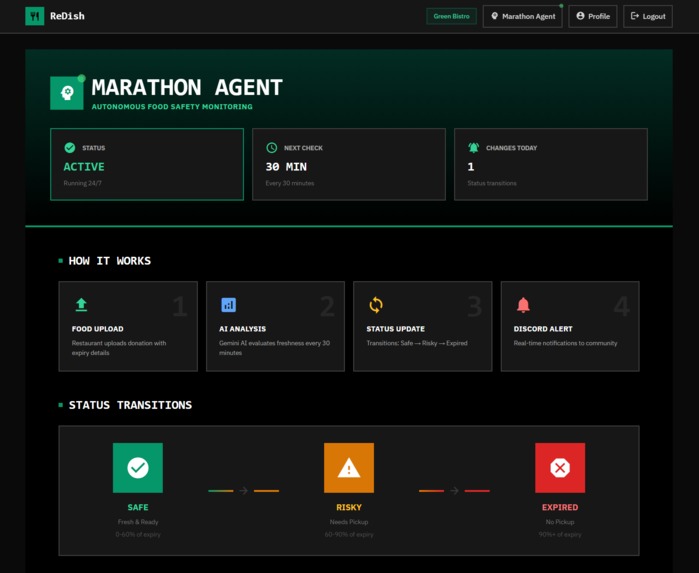The height and width of the screenshot is (573, 699).
Task: Click the arrow between Safe and Risky
Action: 243,491
